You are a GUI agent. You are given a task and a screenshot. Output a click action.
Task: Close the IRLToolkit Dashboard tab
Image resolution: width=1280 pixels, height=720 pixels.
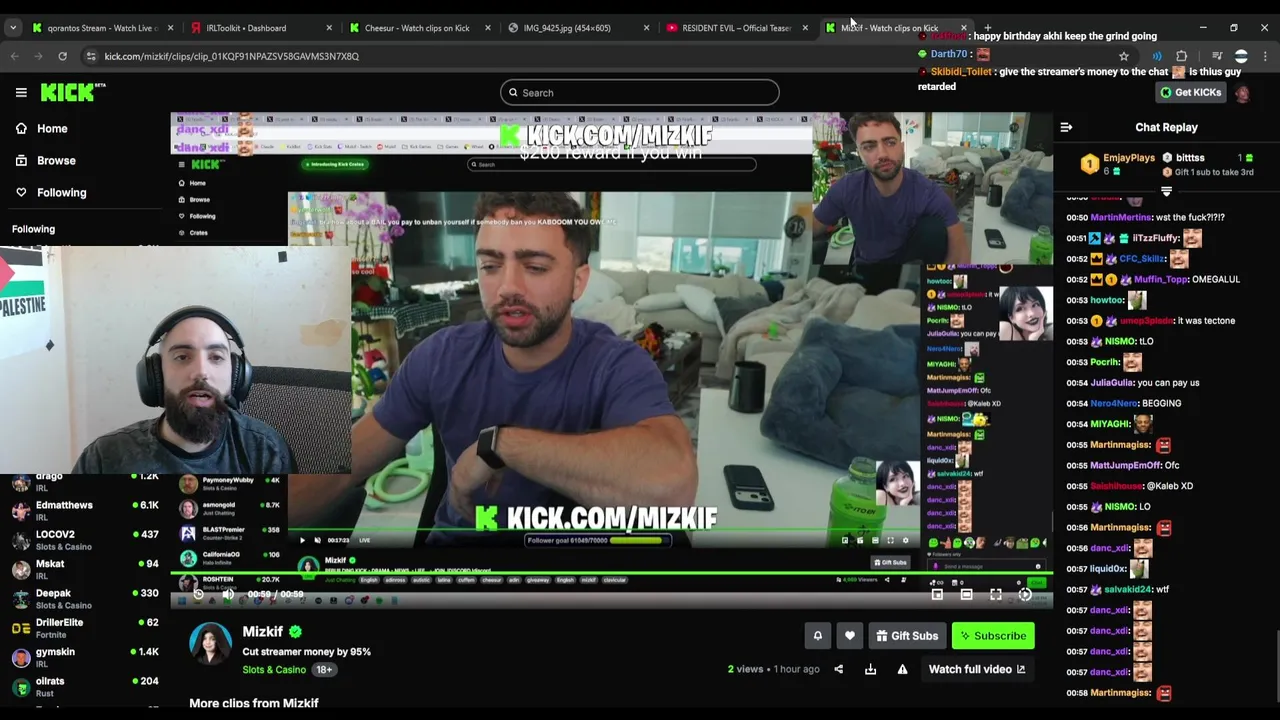(x=329, y=28)
